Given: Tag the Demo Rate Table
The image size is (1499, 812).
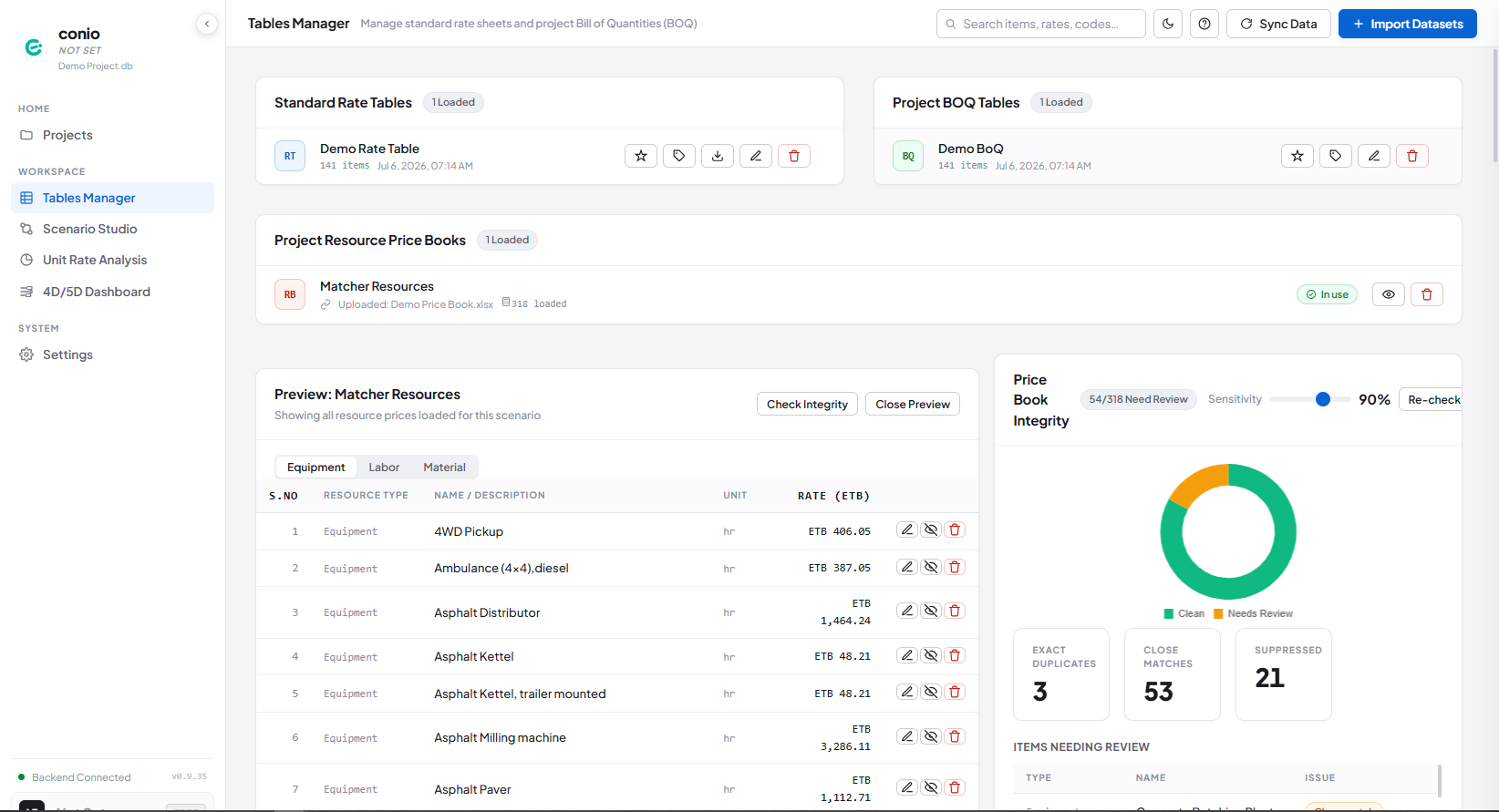Looking at the screenshot, I should click(x=679, y=156).
